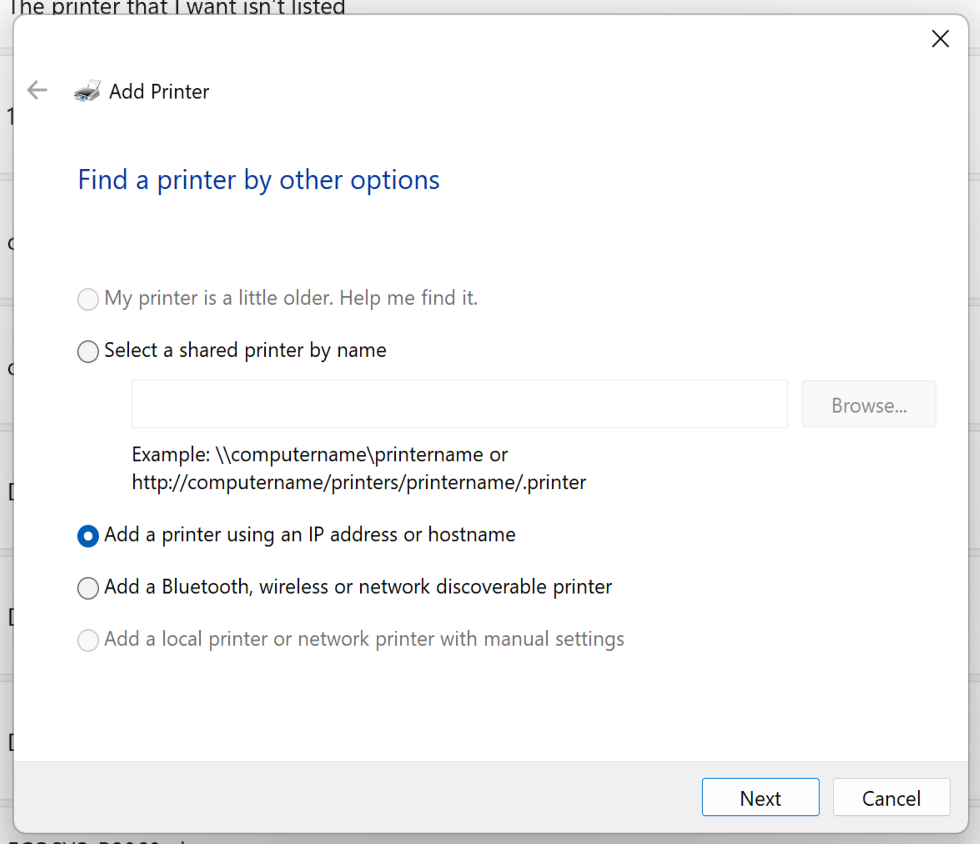Click the dialog close X button
The image size is (980, 844).
point(940,38)
